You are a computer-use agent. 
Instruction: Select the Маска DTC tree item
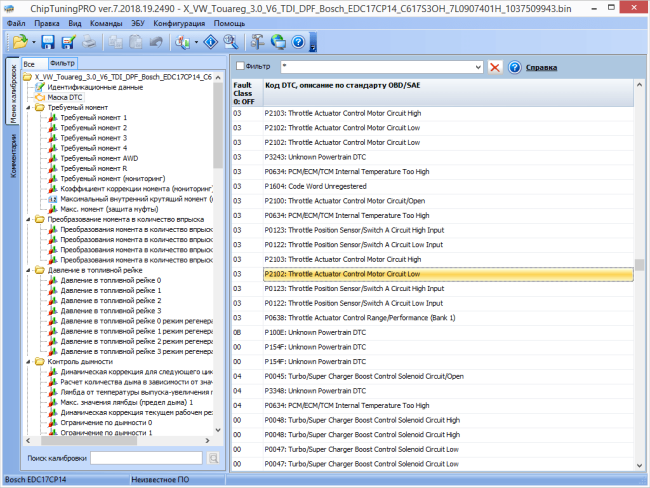pyautogui.click(x=65, y=97)
